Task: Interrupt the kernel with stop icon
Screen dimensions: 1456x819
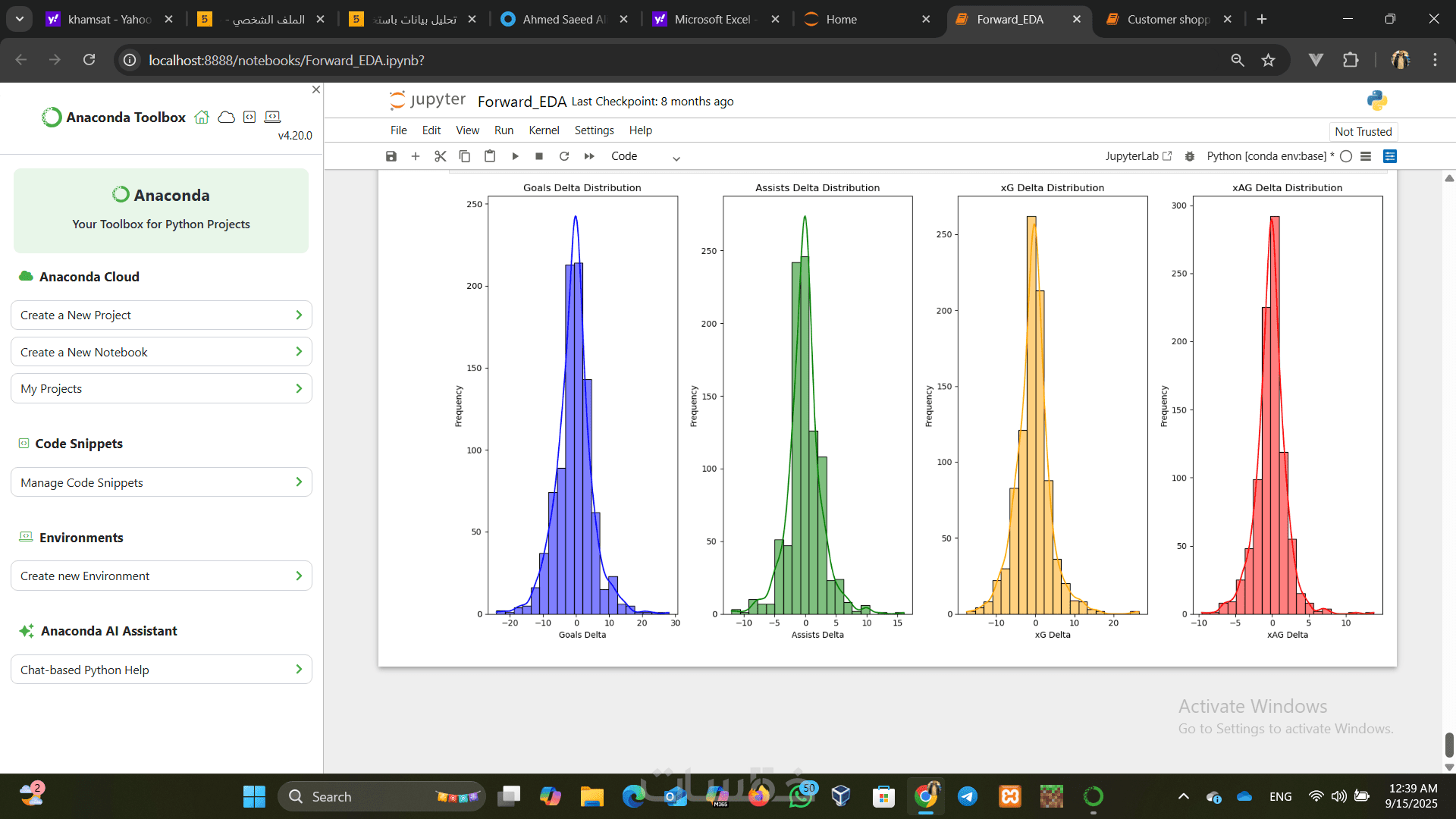Action: pos(539,156)
